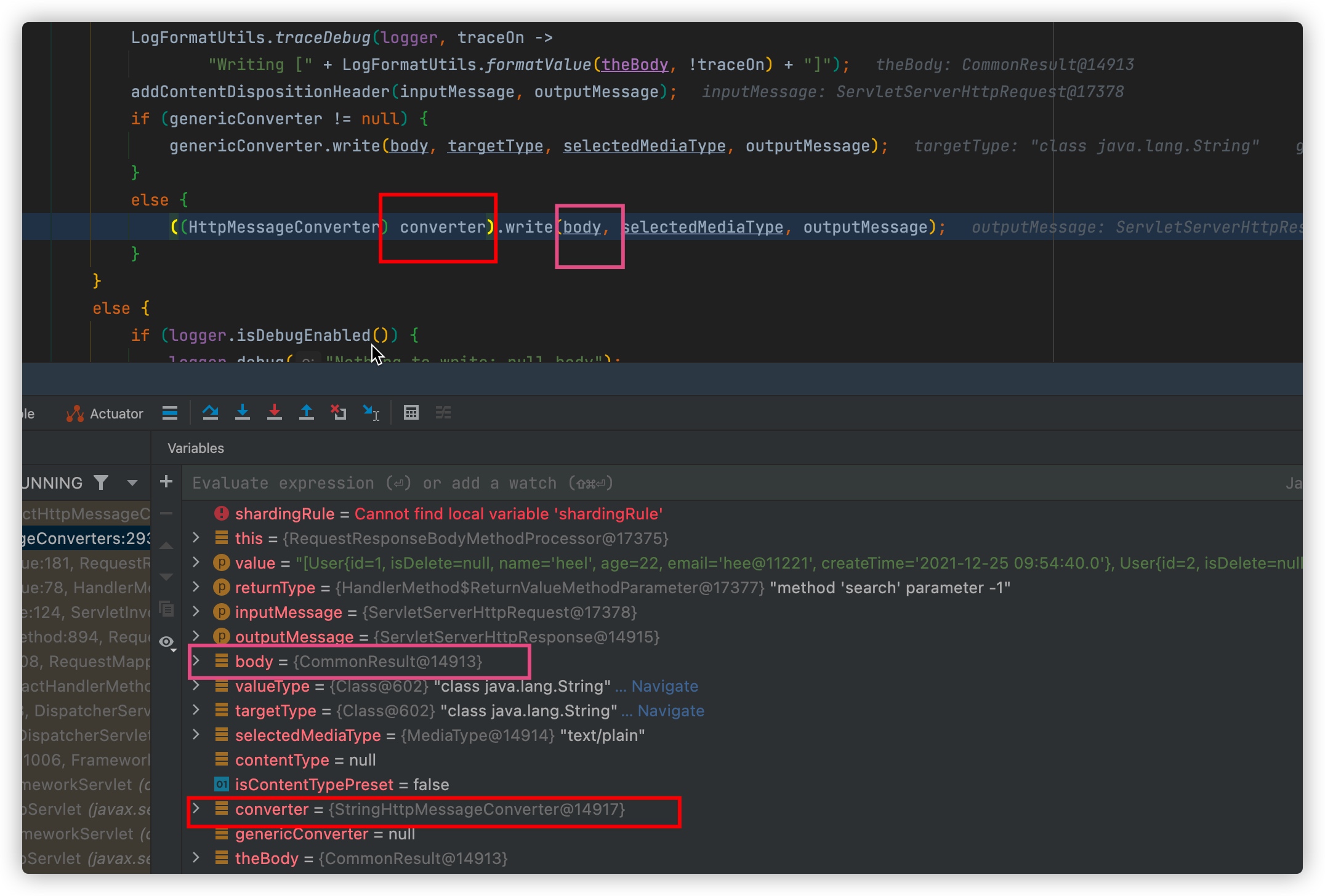This screenshot has width=1325, height=896.
Task: Expand the body variable node
Action: point(196,661)
